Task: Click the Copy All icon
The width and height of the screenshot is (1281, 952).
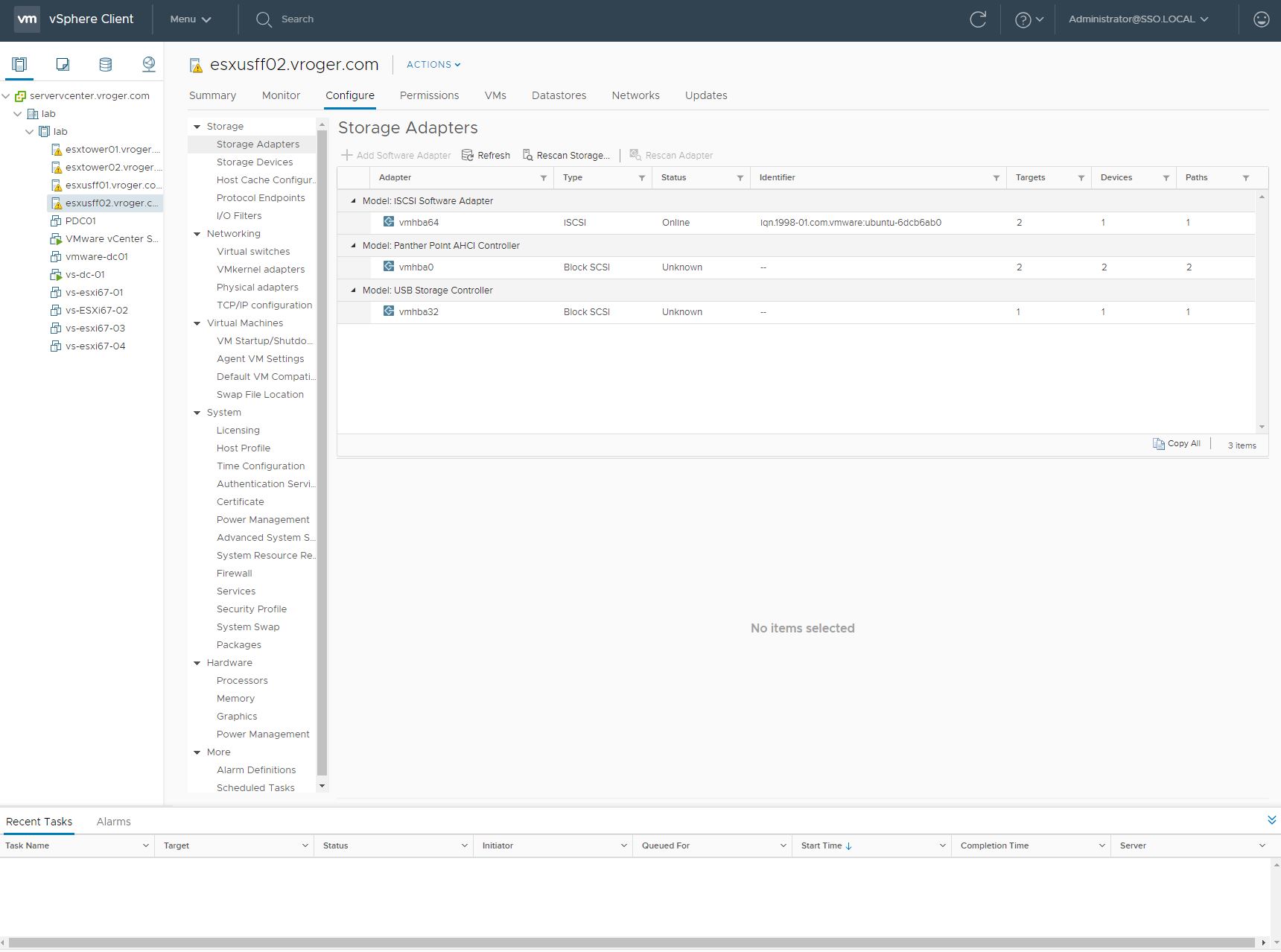Action: 1159,444
